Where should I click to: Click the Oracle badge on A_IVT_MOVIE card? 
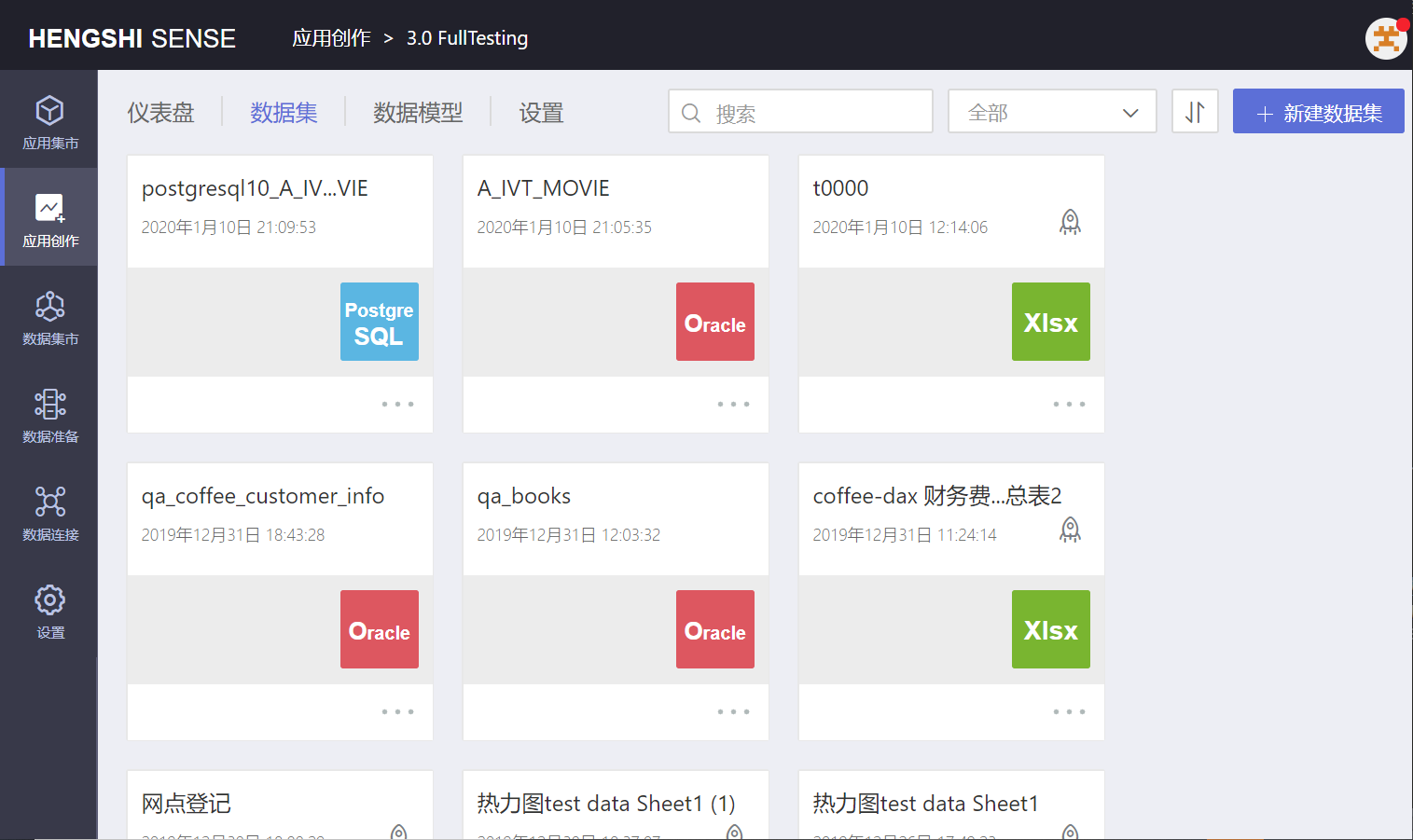(x=715, y=322)
